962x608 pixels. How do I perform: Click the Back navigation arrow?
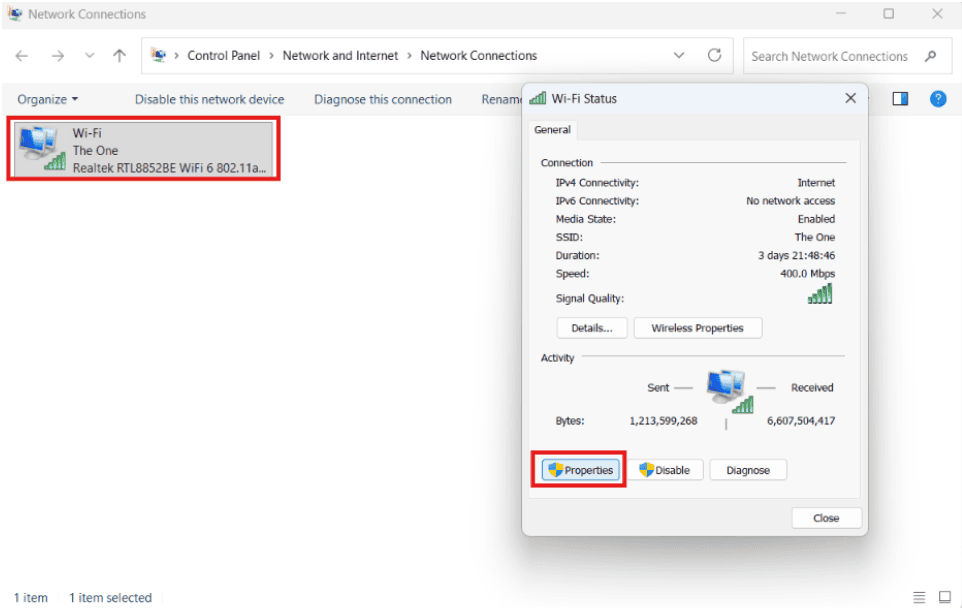(21, 56)
